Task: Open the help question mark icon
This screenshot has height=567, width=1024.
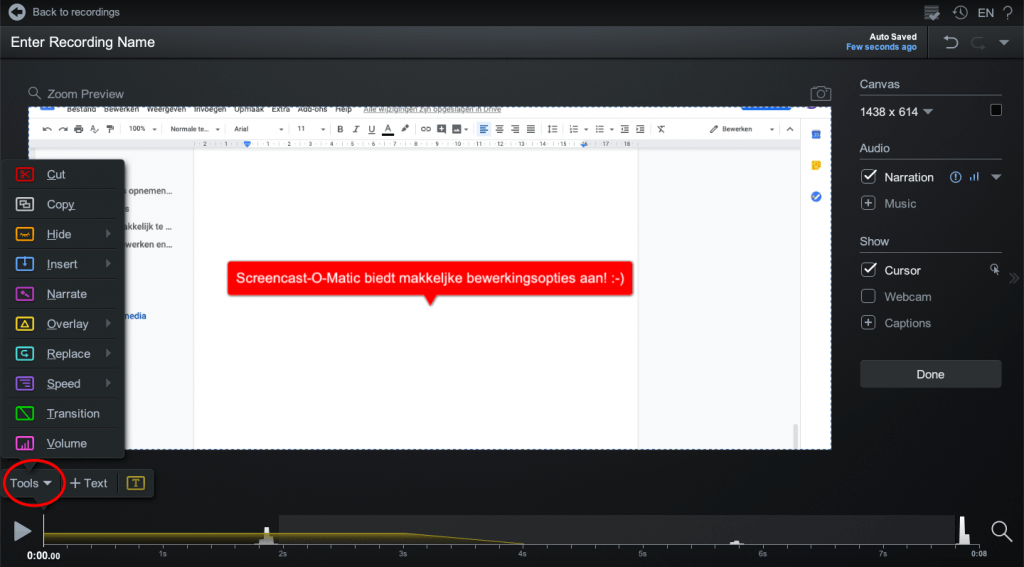Action: click(1008, 12)
